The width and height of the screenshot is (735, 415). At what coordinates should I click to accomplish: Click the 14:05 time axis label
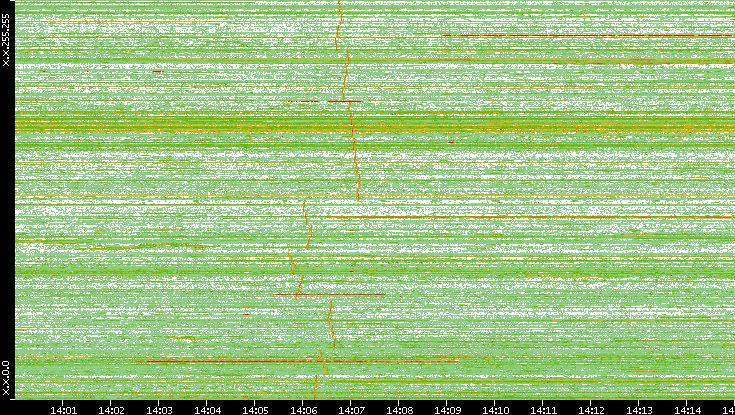point(255,410)
